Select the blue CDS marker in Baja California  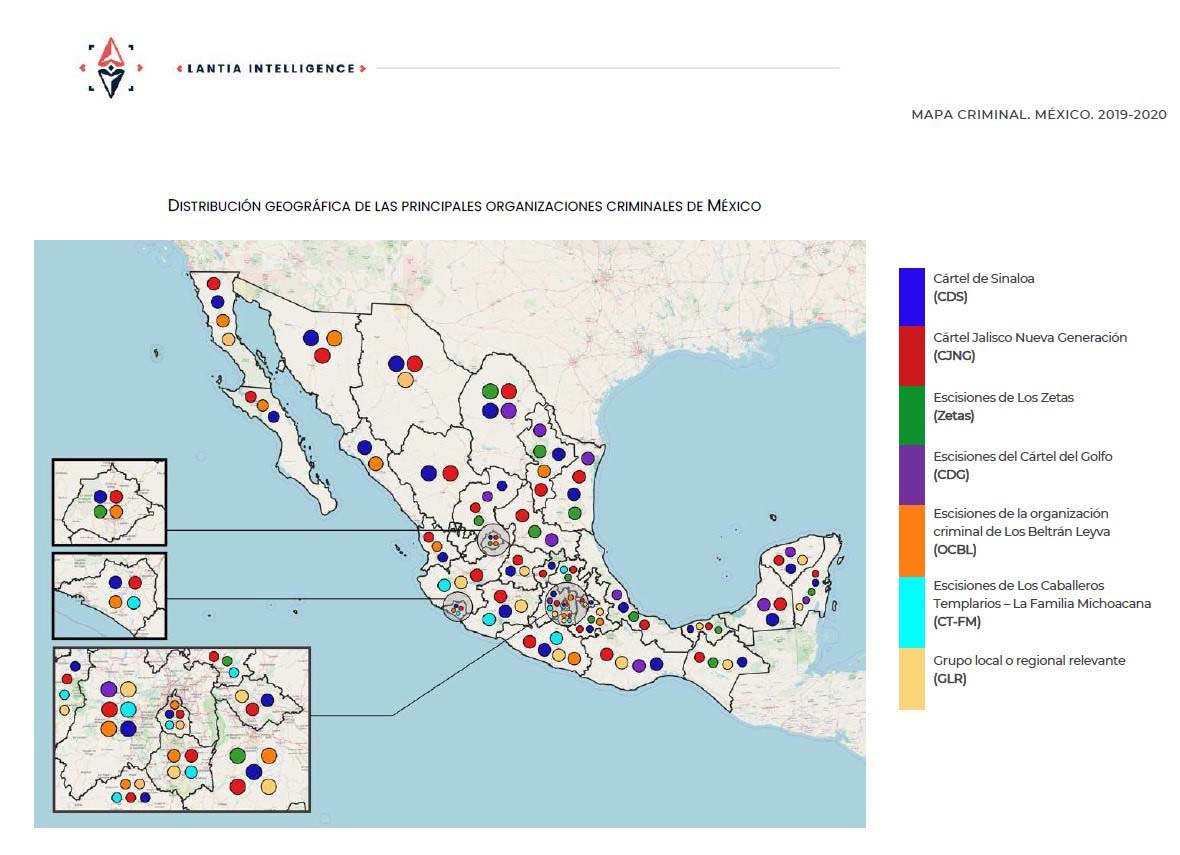216,301
